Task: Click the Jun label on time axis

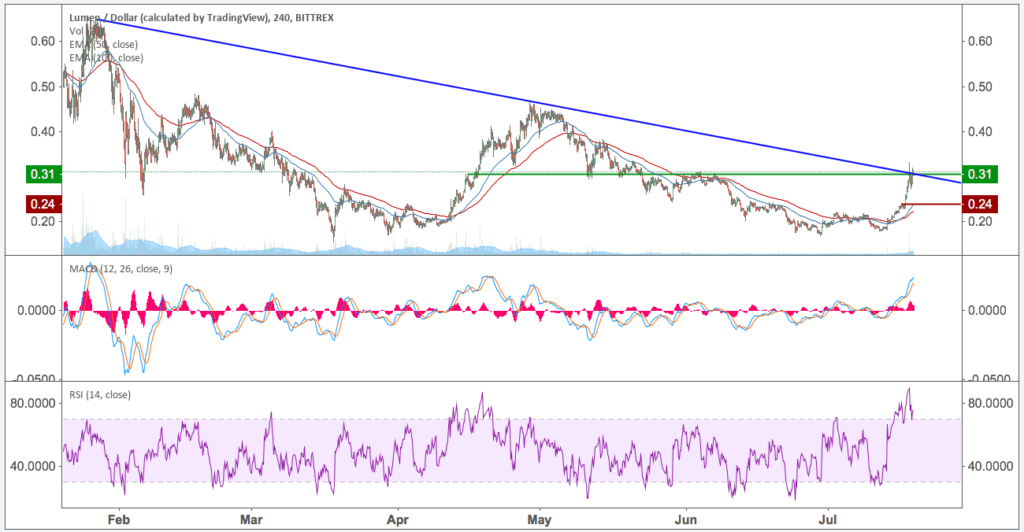Action: (x=686, y=520)
